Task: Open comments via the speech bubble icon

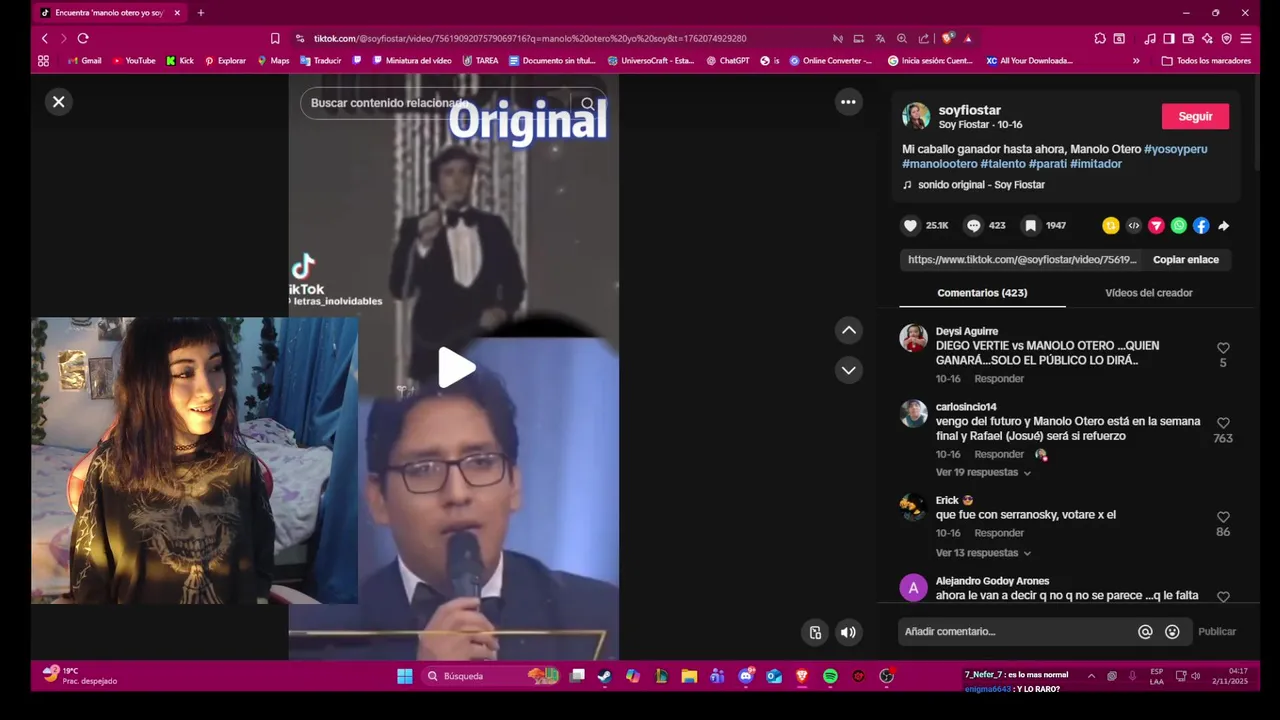Action: 973,226
